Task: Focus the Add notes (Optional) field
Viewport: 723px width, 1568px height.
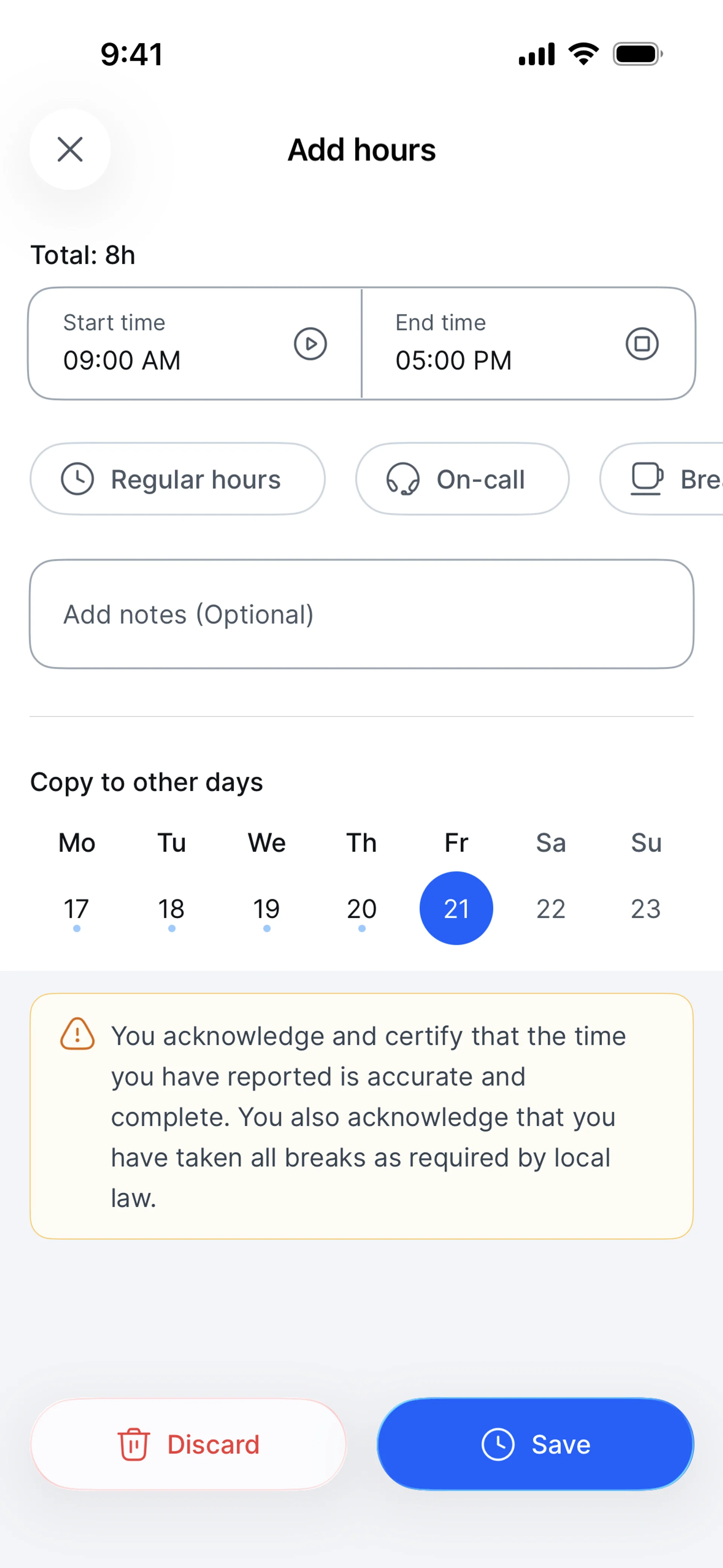Action: point(361,614)
